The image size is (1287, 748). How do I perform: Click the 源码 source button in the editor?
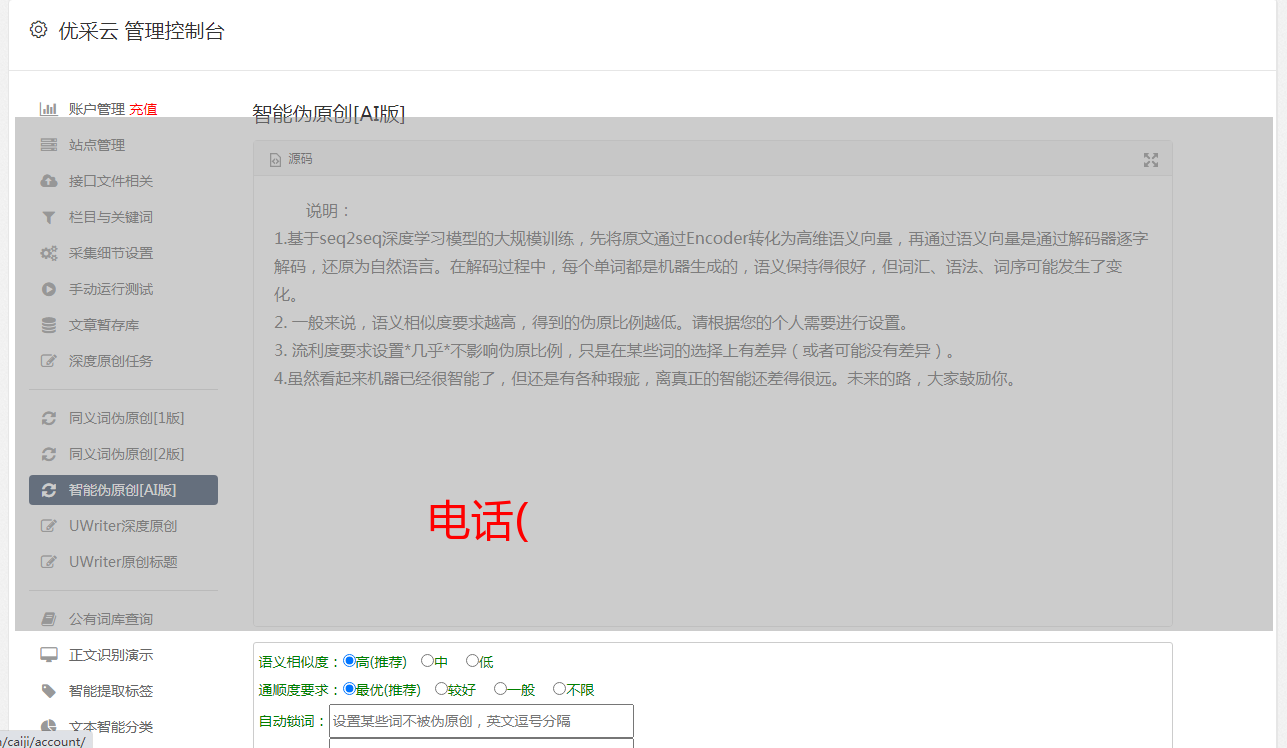[291, 160]
